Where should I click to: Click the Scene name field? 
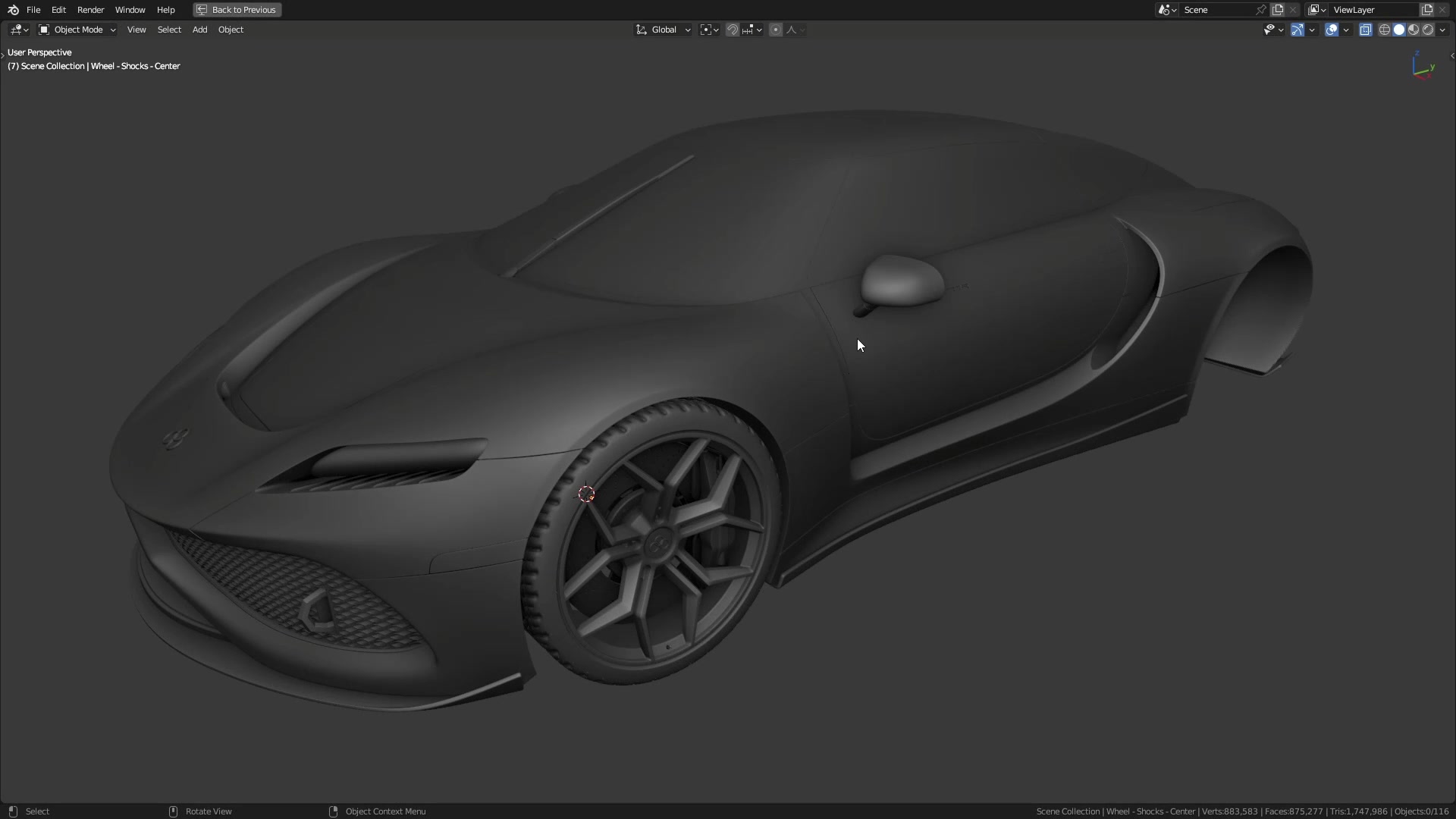point(1216,10)
